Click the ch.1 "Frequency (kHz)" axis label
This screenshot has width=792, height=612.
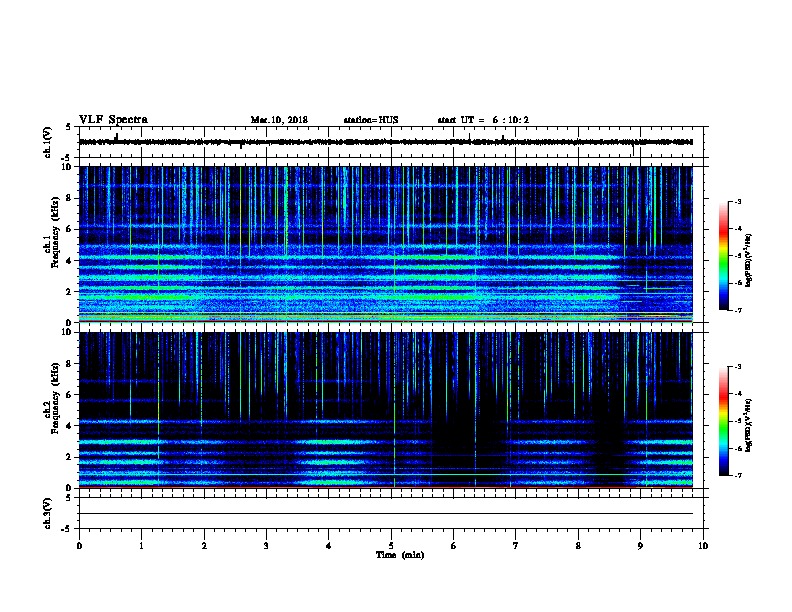[55, 232]
